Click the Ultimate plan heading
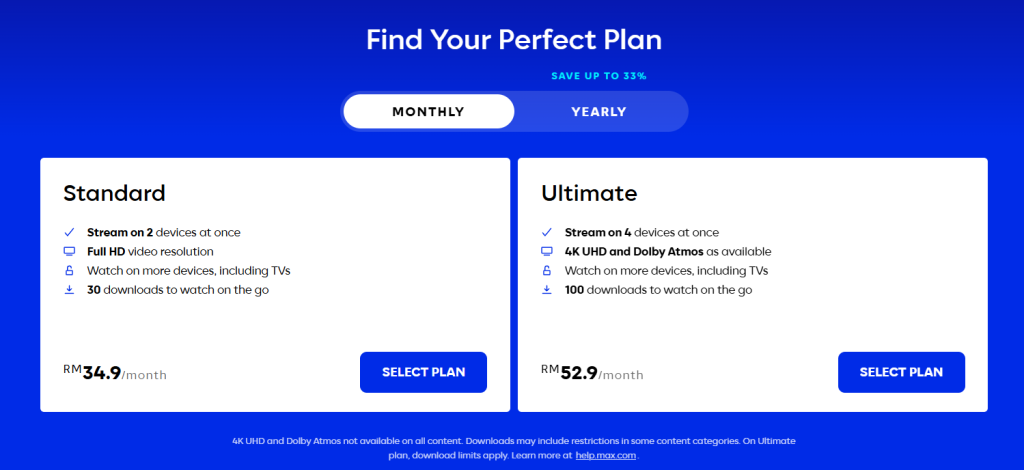The image size is (1024, 470). pyautogui.click(x=589, y=193)
